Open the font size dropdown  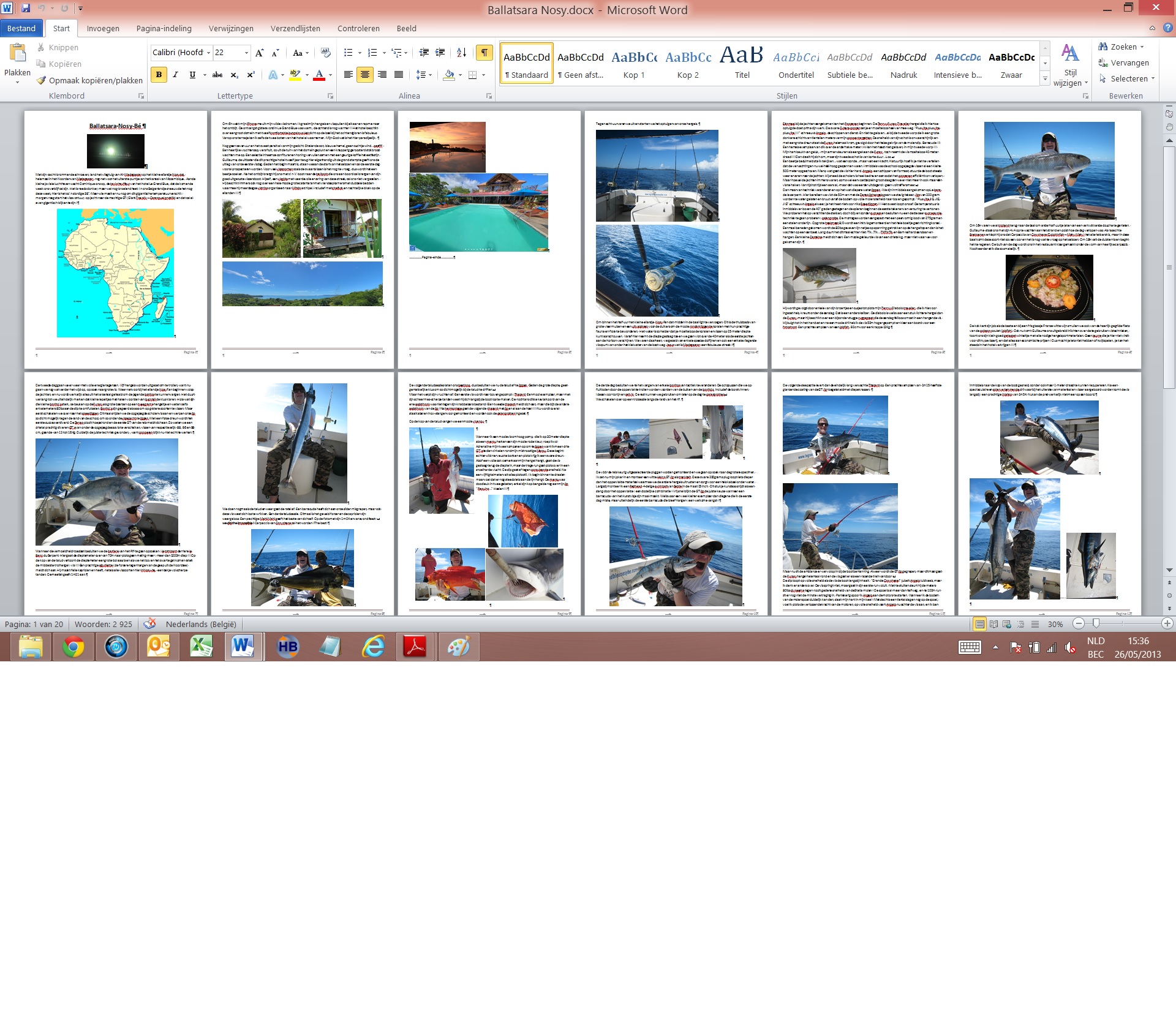coord(246,53)
